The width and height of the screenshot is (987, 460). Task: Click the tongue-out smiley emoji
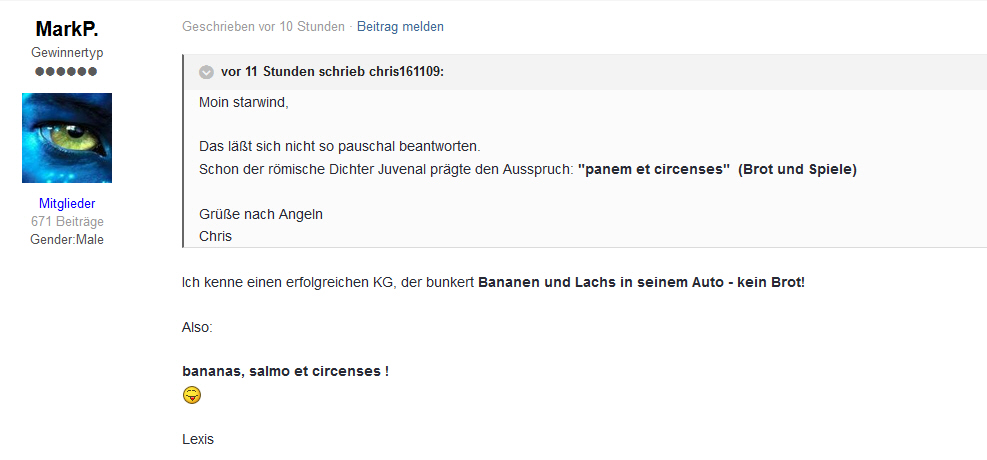click(192, 395)
